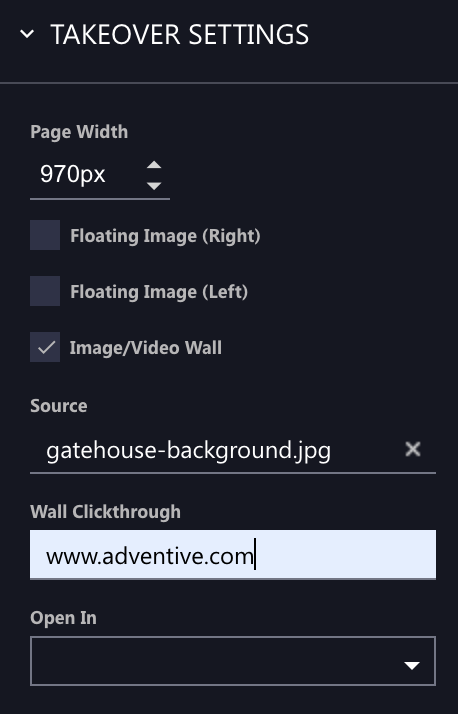Enable Floating Image (Right) checkbox

click(x=45, y=235)
